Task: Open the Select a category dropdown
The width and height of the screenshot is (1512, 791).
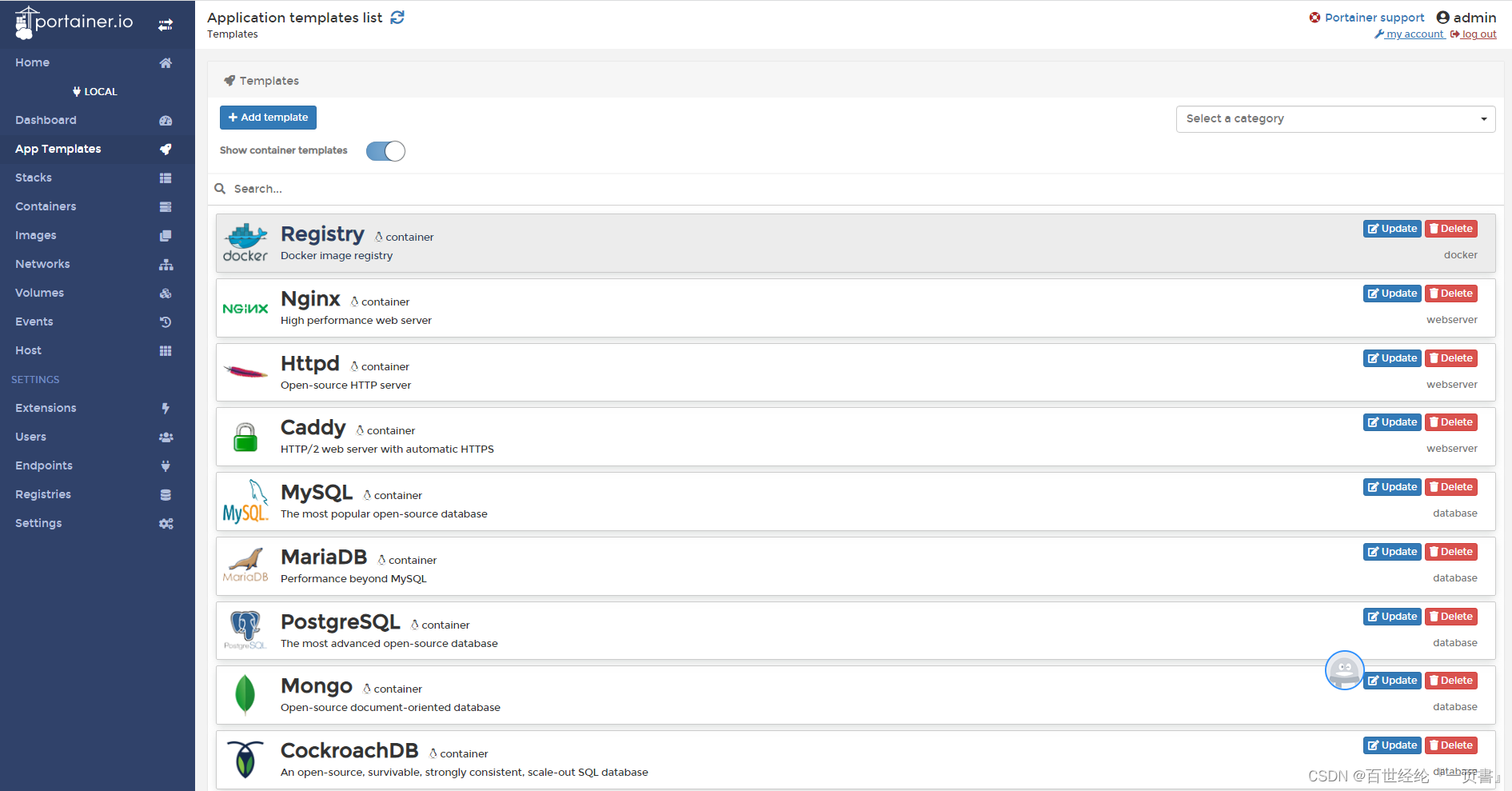Action: pos(1335,119)
